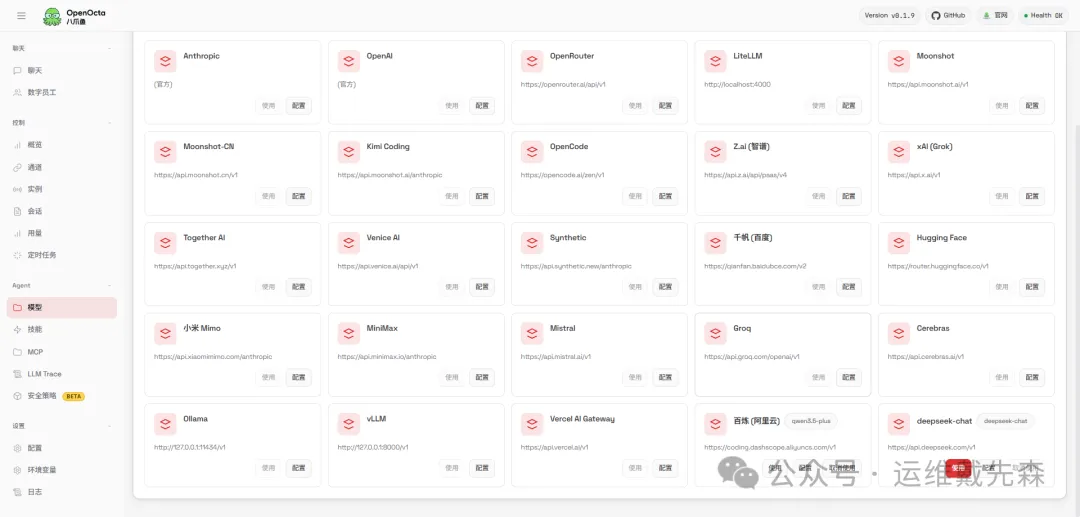Viewport: 1080px width, 517px height.
Task: Click 配置 on the 千帆 (百度) card
Action: coord(849,287)
